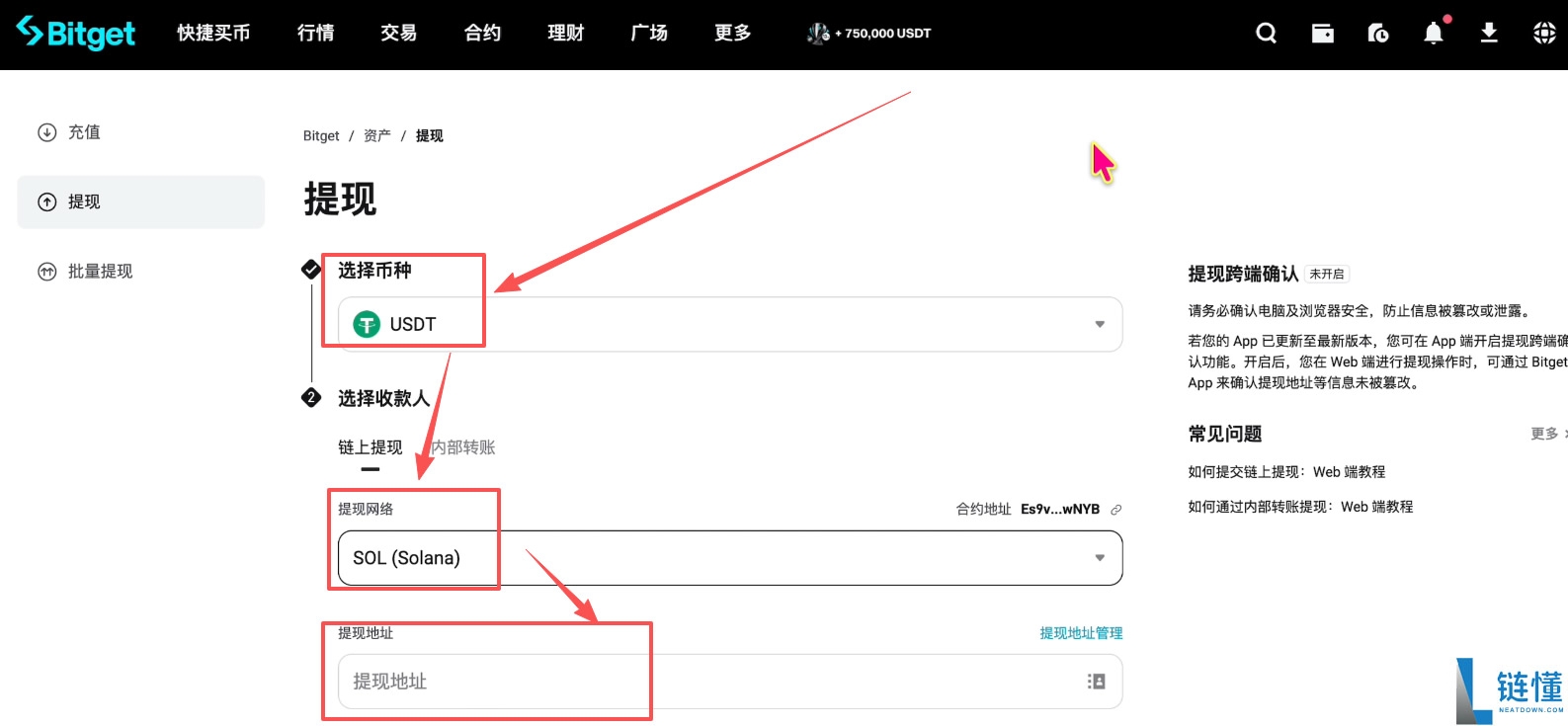1568x726 pixels.
Task: Click the USDT Tether coin icon
Action: coord(367,324)
